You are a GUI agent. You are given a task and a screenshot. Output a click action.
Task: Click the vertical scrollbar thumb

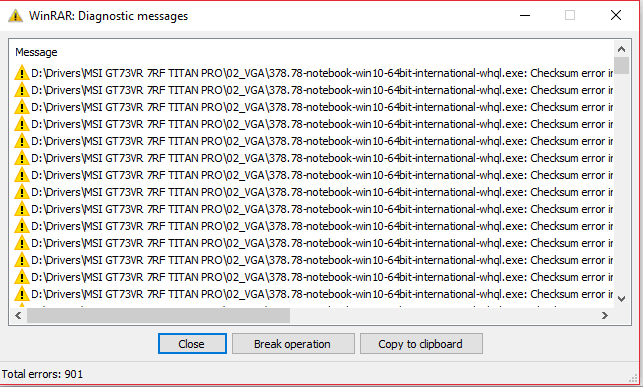(621, 66)
